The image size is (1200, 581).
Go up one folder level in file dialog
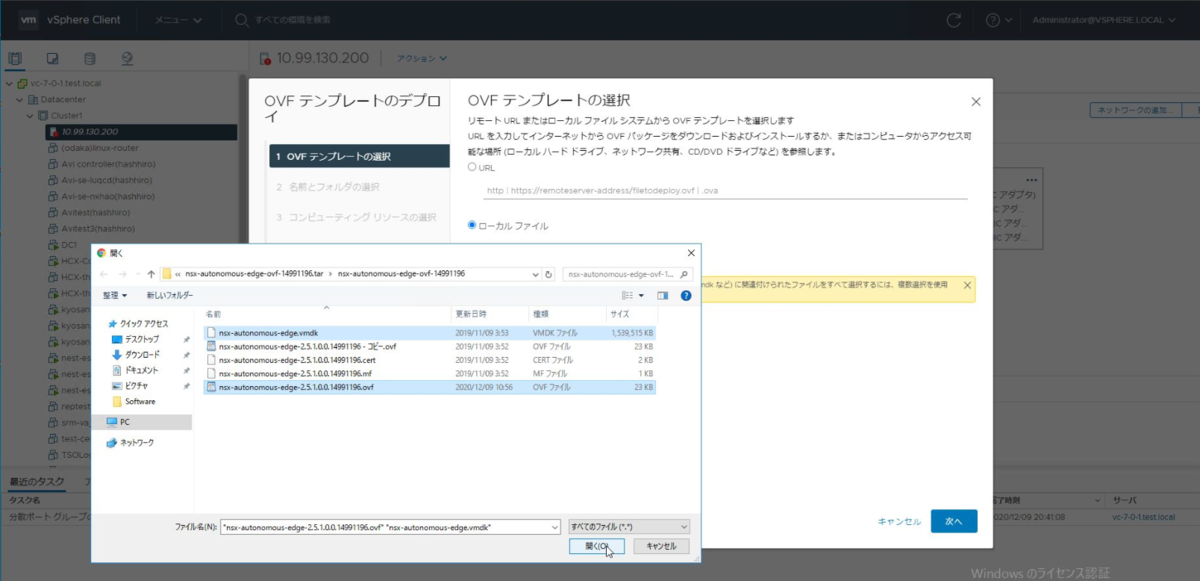tap(151, 274)
